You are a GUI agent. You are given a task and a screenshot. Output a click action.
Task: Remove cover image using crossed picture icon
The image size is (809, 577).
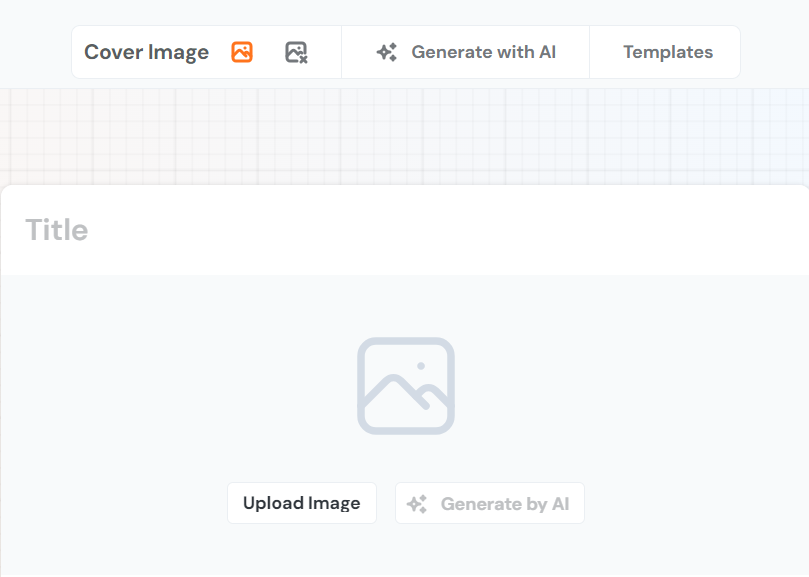click(295, 52)
